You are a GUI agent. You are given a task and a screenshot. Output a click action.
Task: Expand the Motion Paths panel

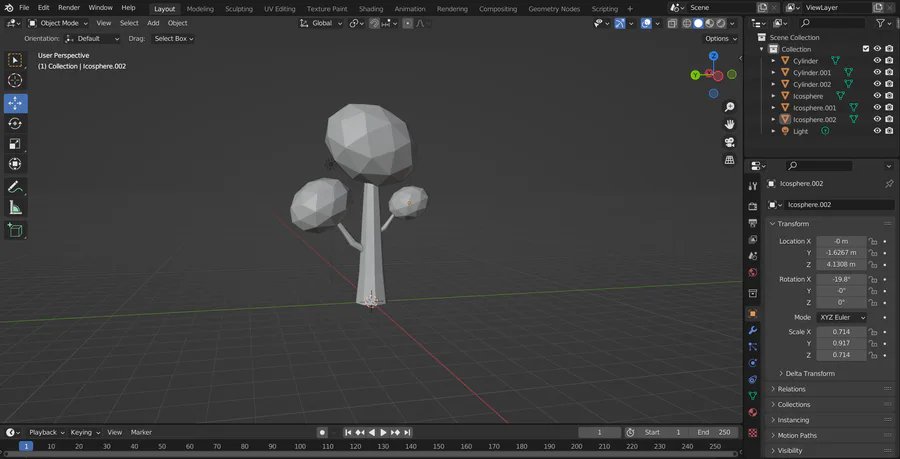[797, 435]
